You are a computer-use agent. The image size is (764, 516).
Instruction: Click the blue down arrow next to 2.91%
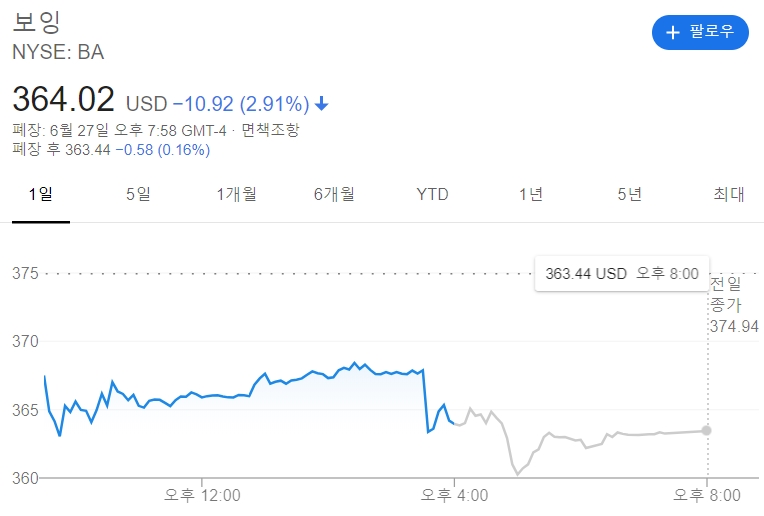click(x=321, y=103)
